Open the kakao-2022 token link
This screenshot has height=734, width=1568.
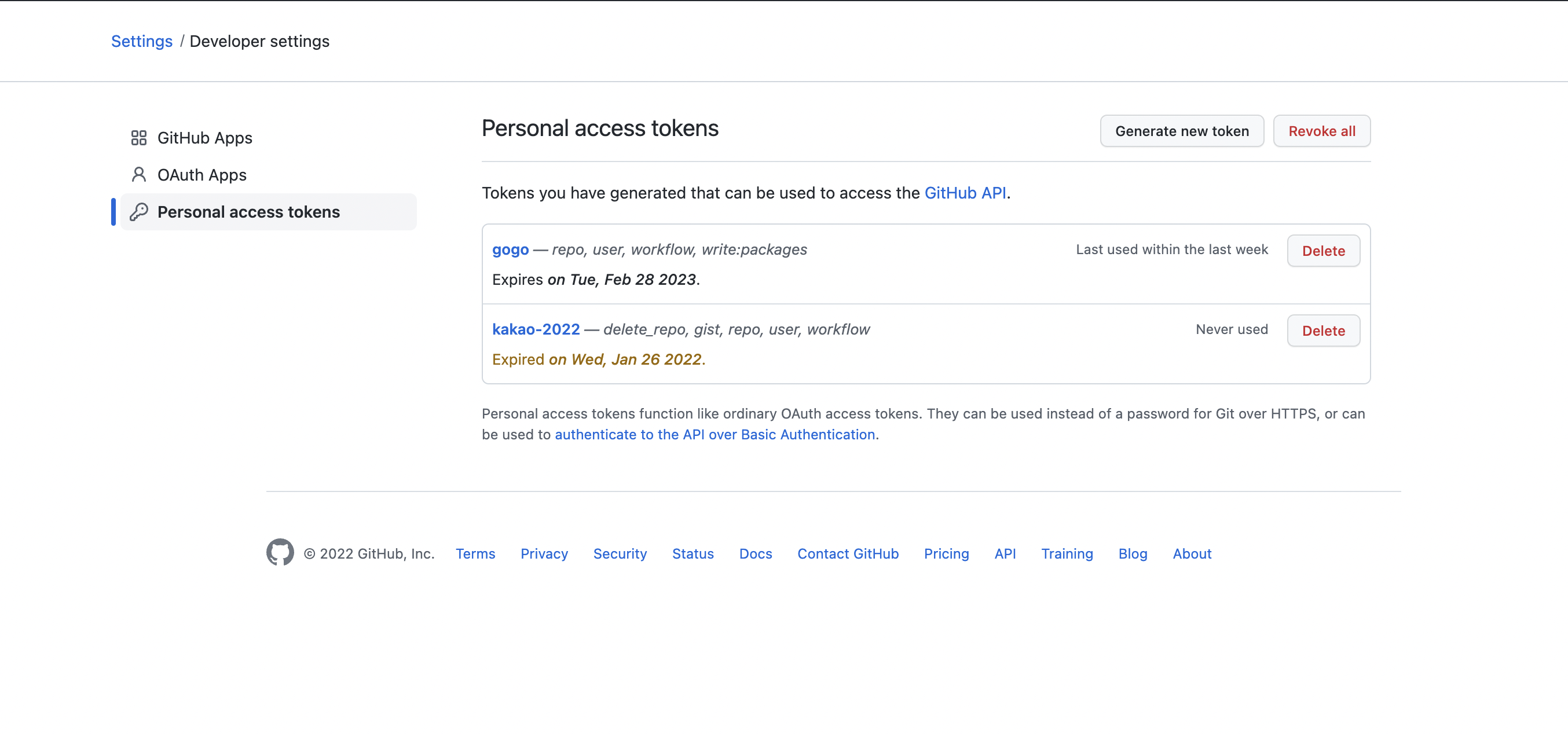[x=536, y=329]
